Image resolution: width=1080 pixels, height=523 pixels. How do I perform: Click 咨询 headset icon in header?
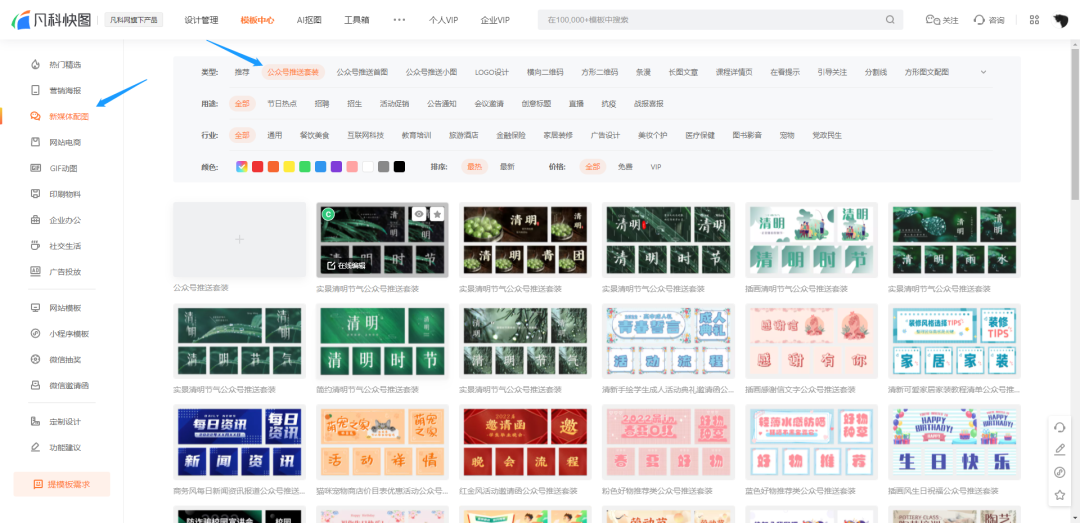(979, 20)
